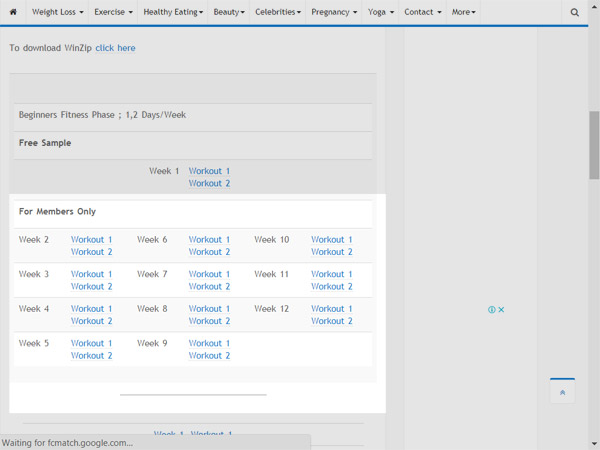Go to the home icon in navigation bar

point(13,12)
